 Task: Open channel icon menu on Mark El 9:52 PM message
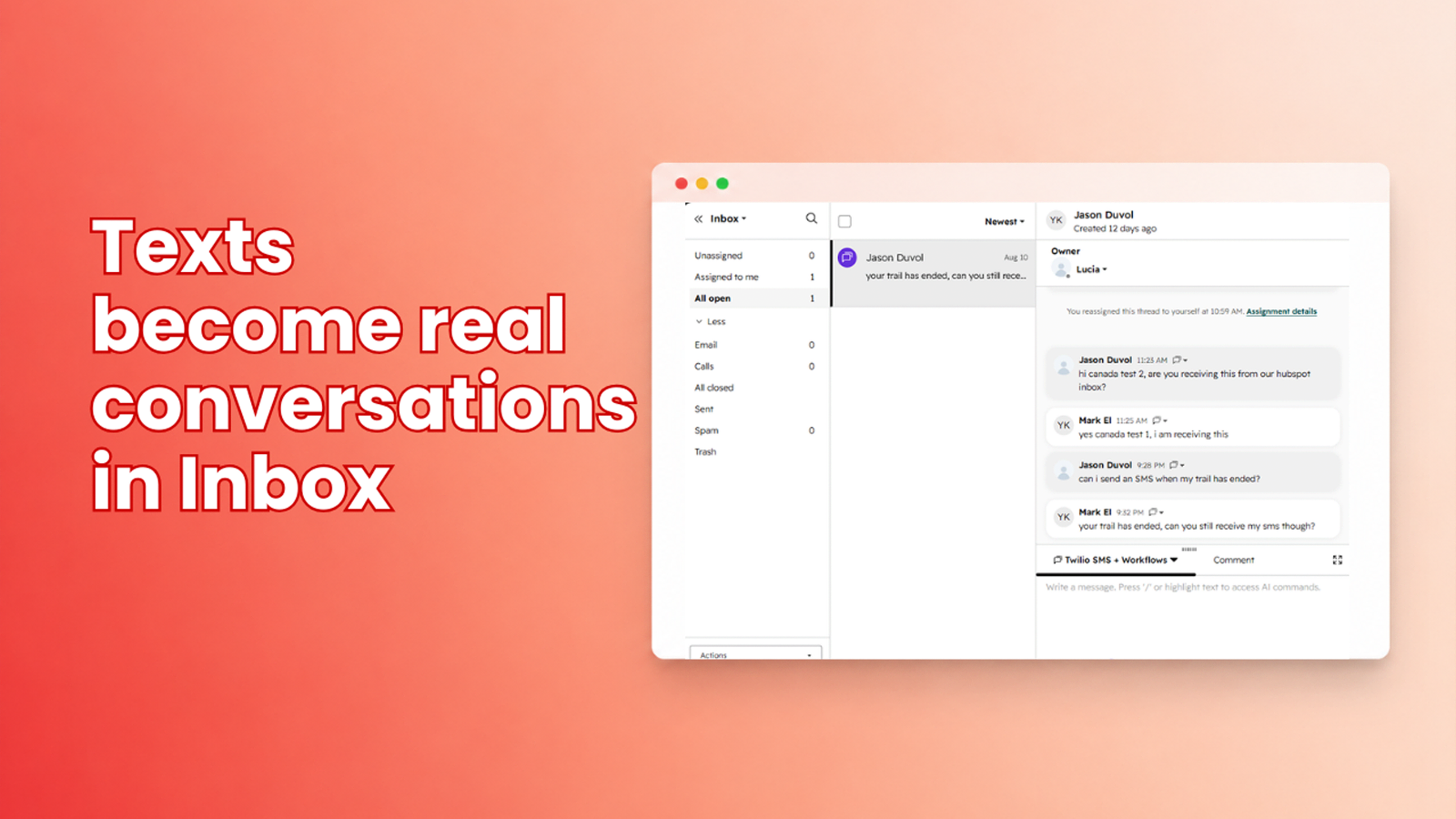coord(1156,512)
